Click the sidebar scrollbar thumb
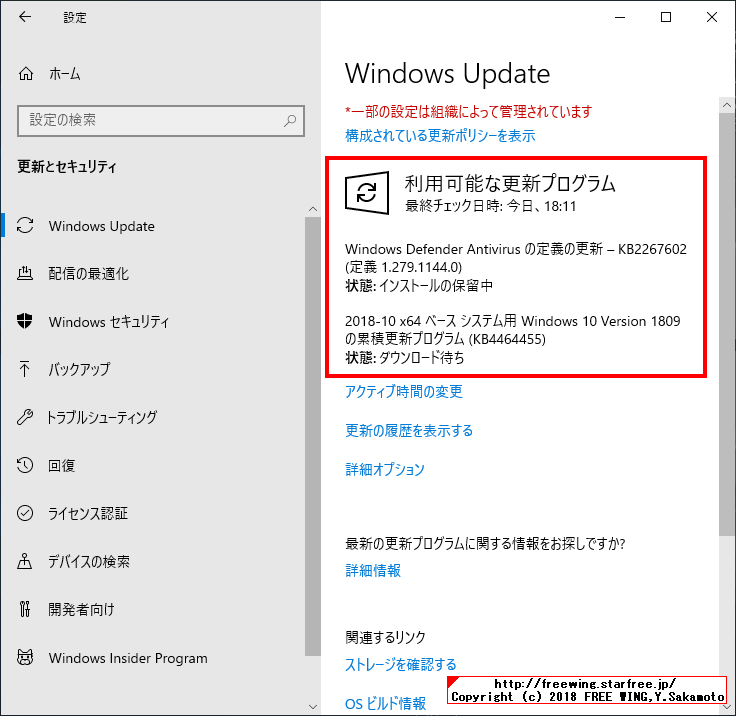The width and height of the screenshot is (736, 716). point(313,436)
